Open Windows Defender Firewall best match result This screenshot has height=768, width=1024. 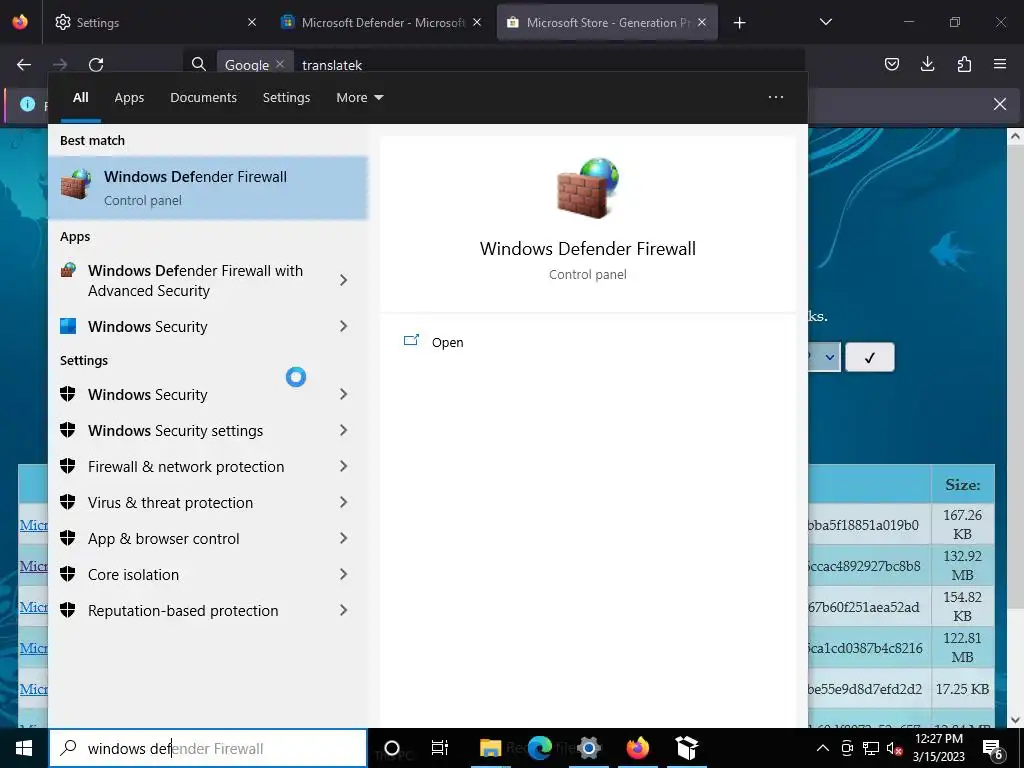(208, 187)
